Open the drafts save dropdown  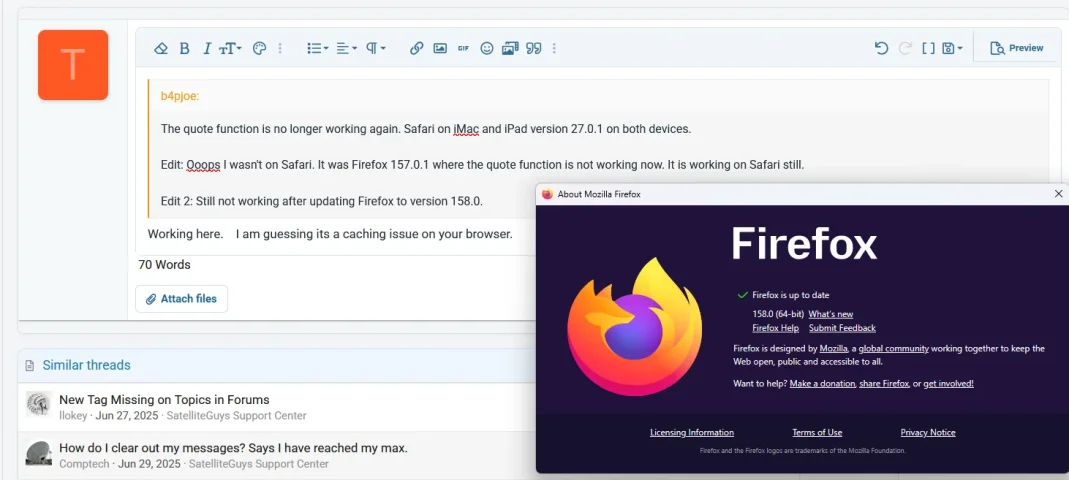(952, 48)
